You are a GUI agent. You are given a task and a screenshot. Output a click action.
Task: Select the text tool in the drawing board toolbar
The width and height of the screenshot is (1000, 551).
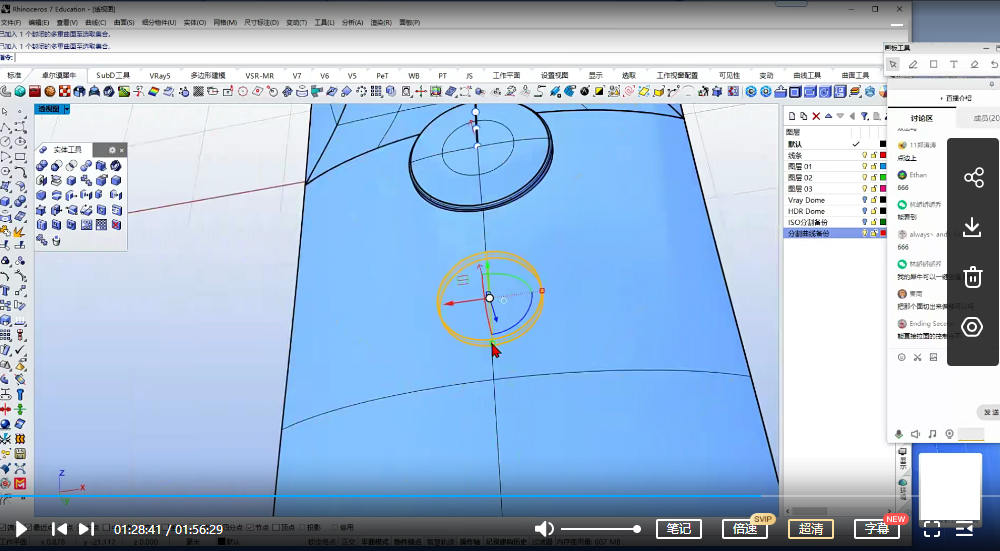[x=954, y=64]
